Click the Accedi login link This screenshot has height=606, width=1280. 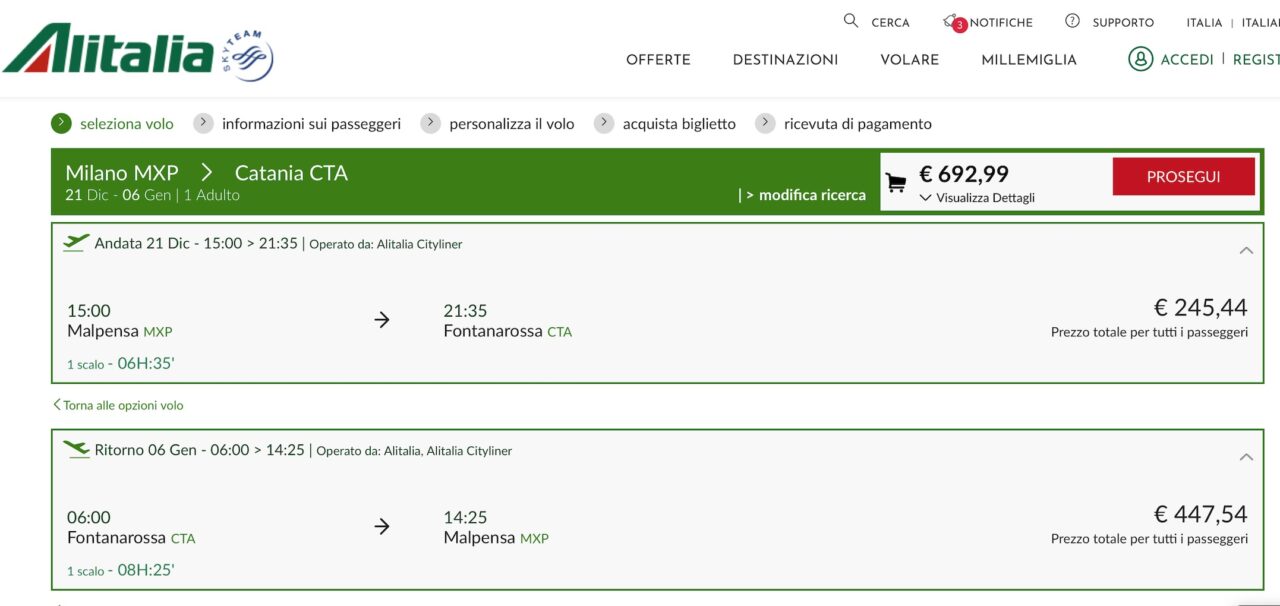(x=1187, y=59)
